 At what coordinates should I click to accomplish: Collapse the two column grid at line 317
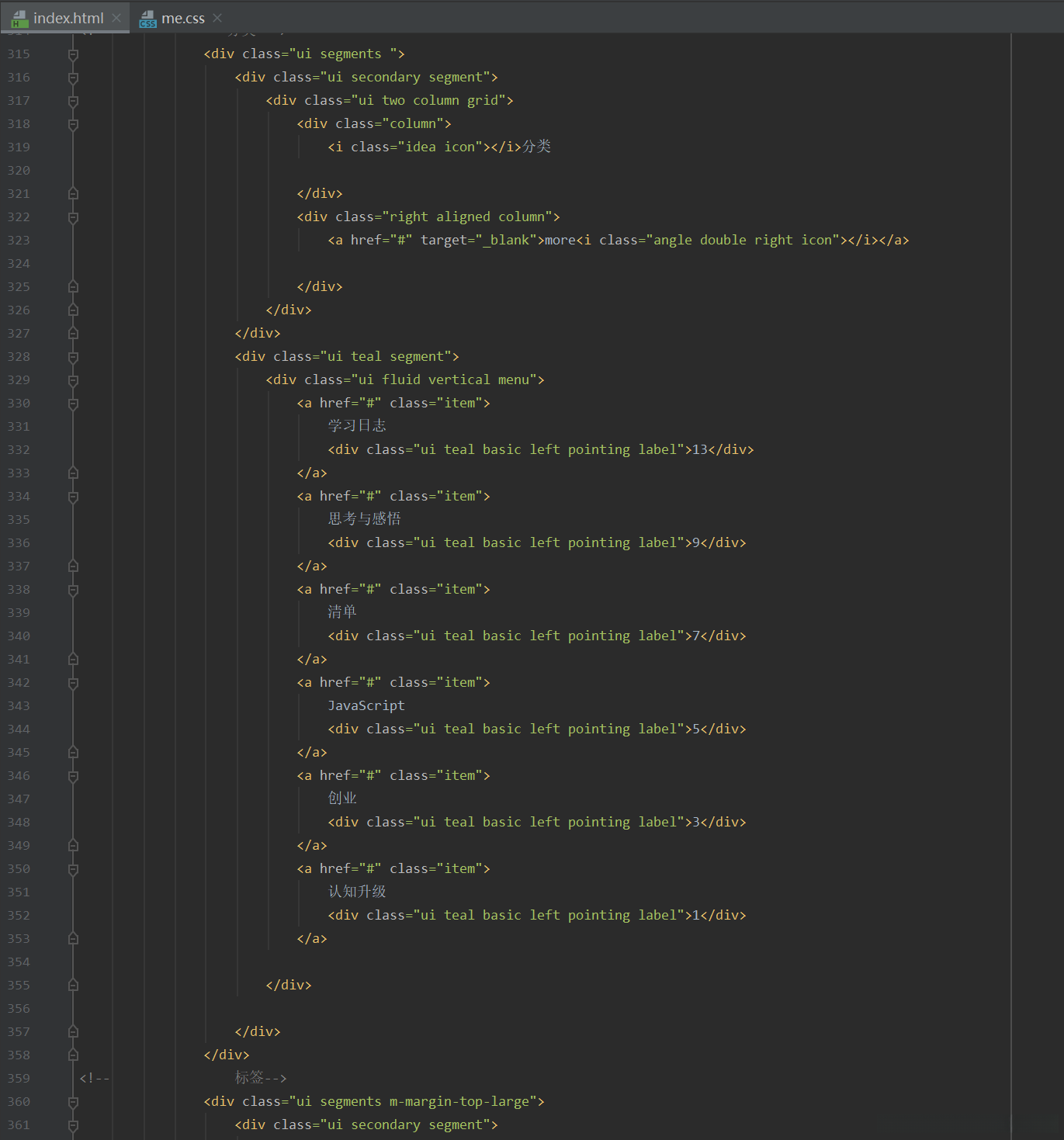tap(73, 101)
